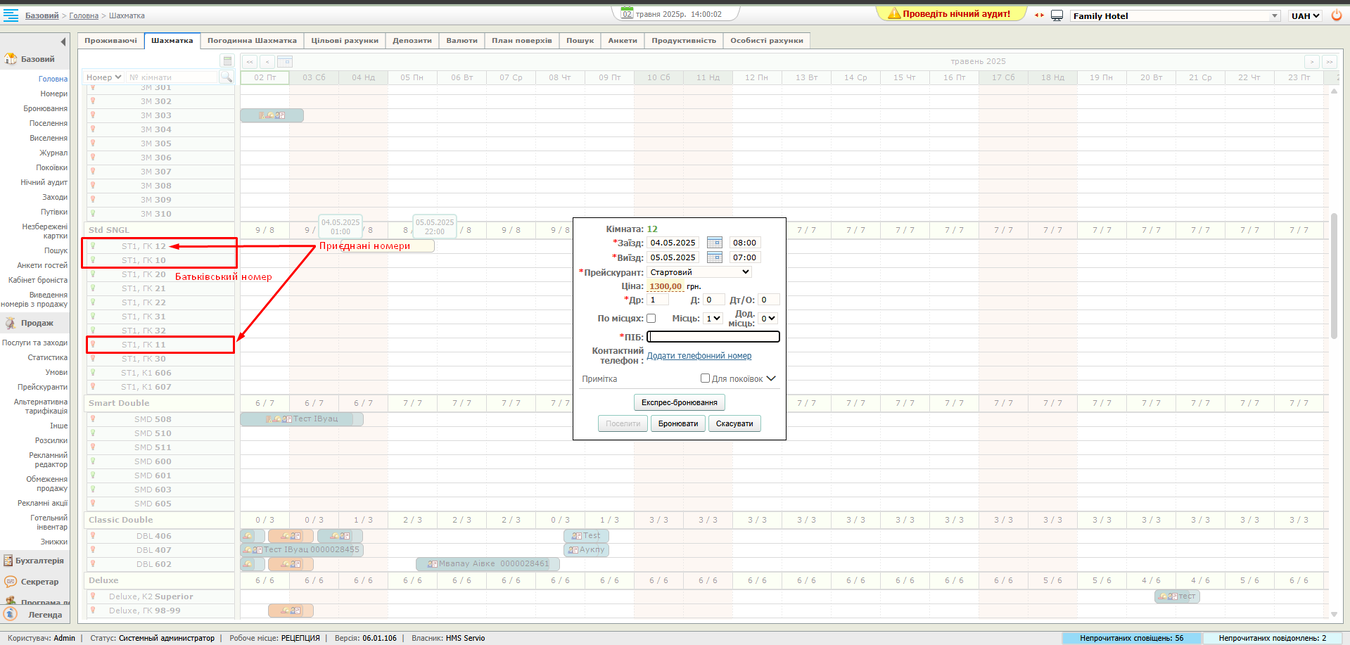Click the Додати телефонний номер link
This screenshot has width=1350, height=645.
[x=699, y=356]
